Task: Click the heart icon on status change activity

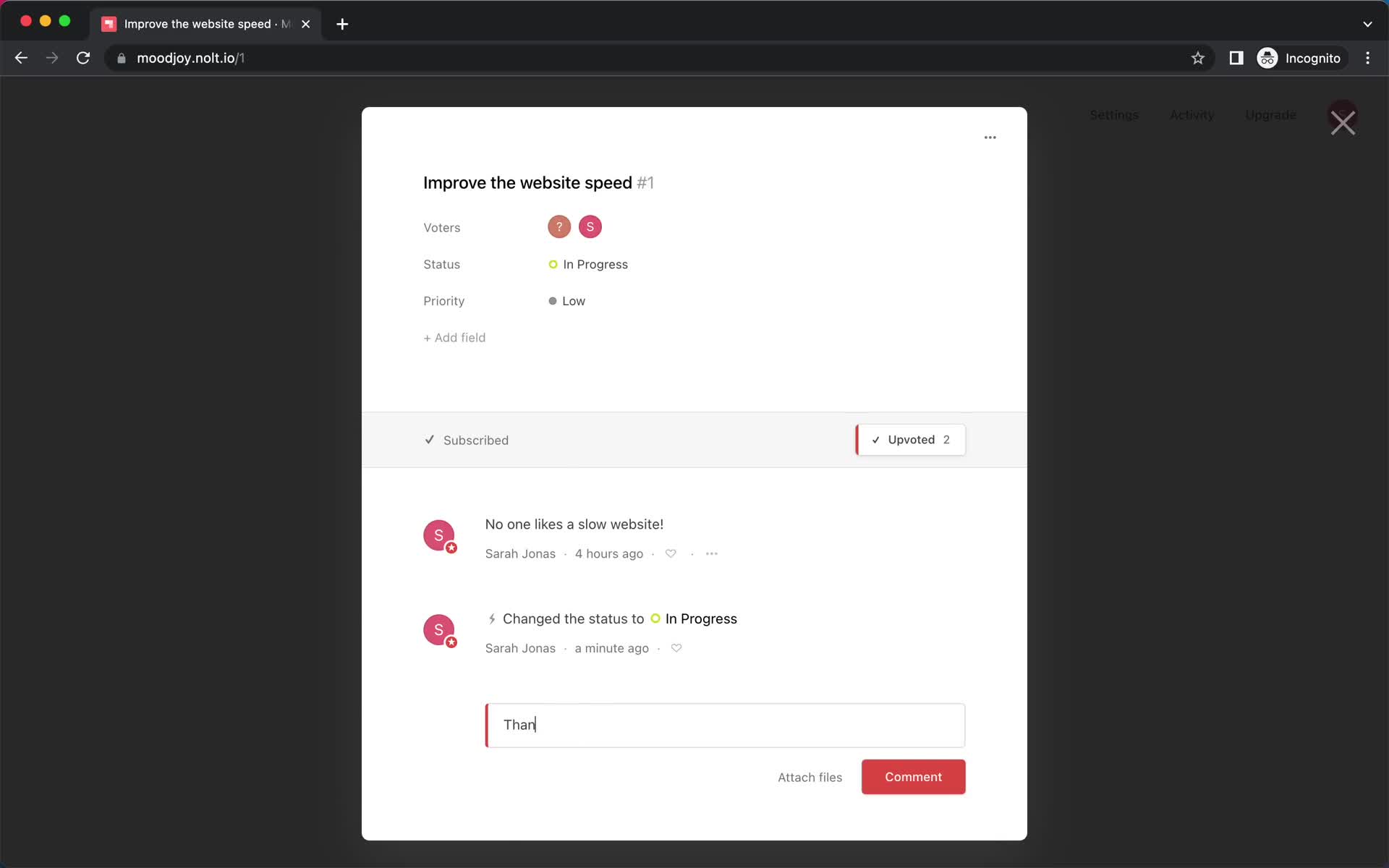Action: coord(676,648)
